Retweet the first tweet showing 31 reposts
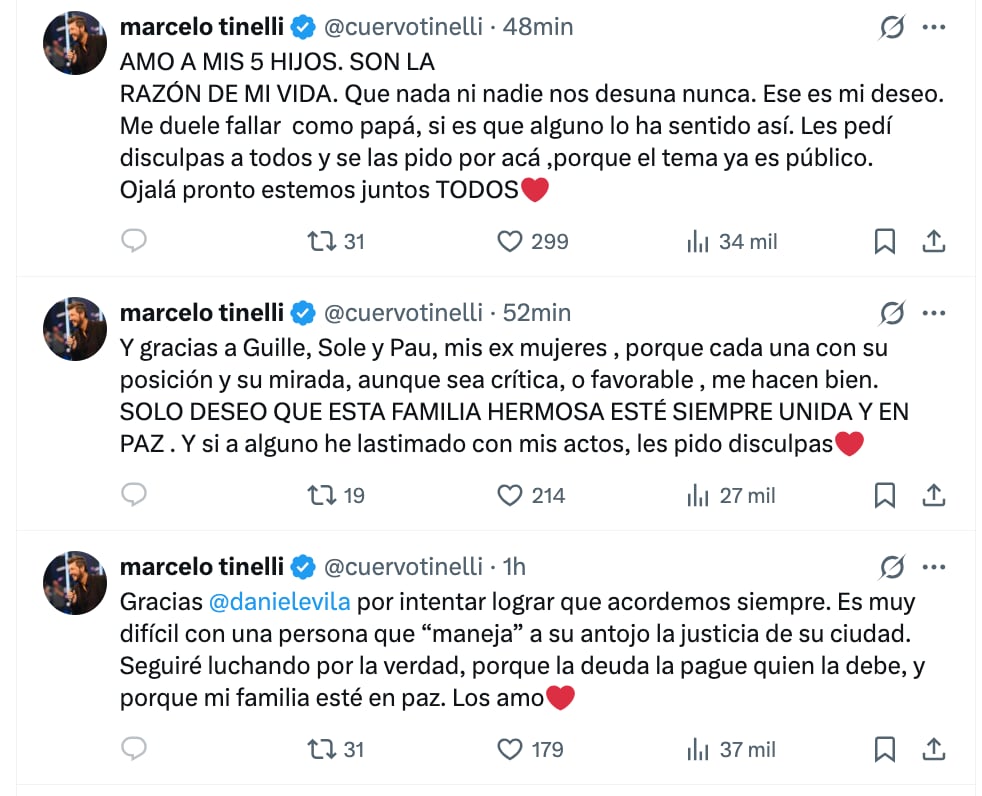Image resolution: width=982 pixels, height=796 pixels. (x=323, y=241)
